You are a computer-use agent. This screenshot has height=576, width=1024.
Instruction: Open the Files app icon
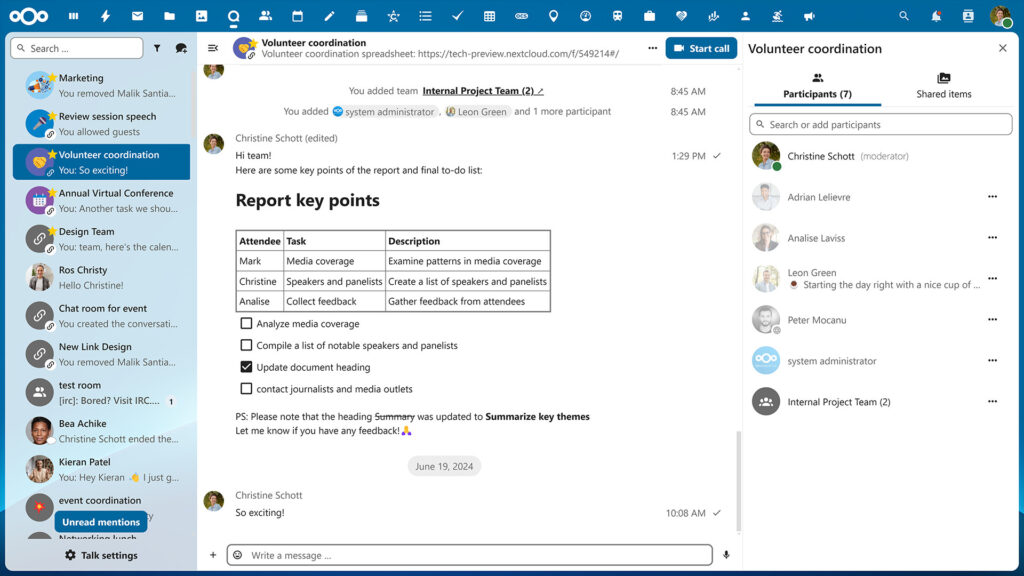pos(169,14)
